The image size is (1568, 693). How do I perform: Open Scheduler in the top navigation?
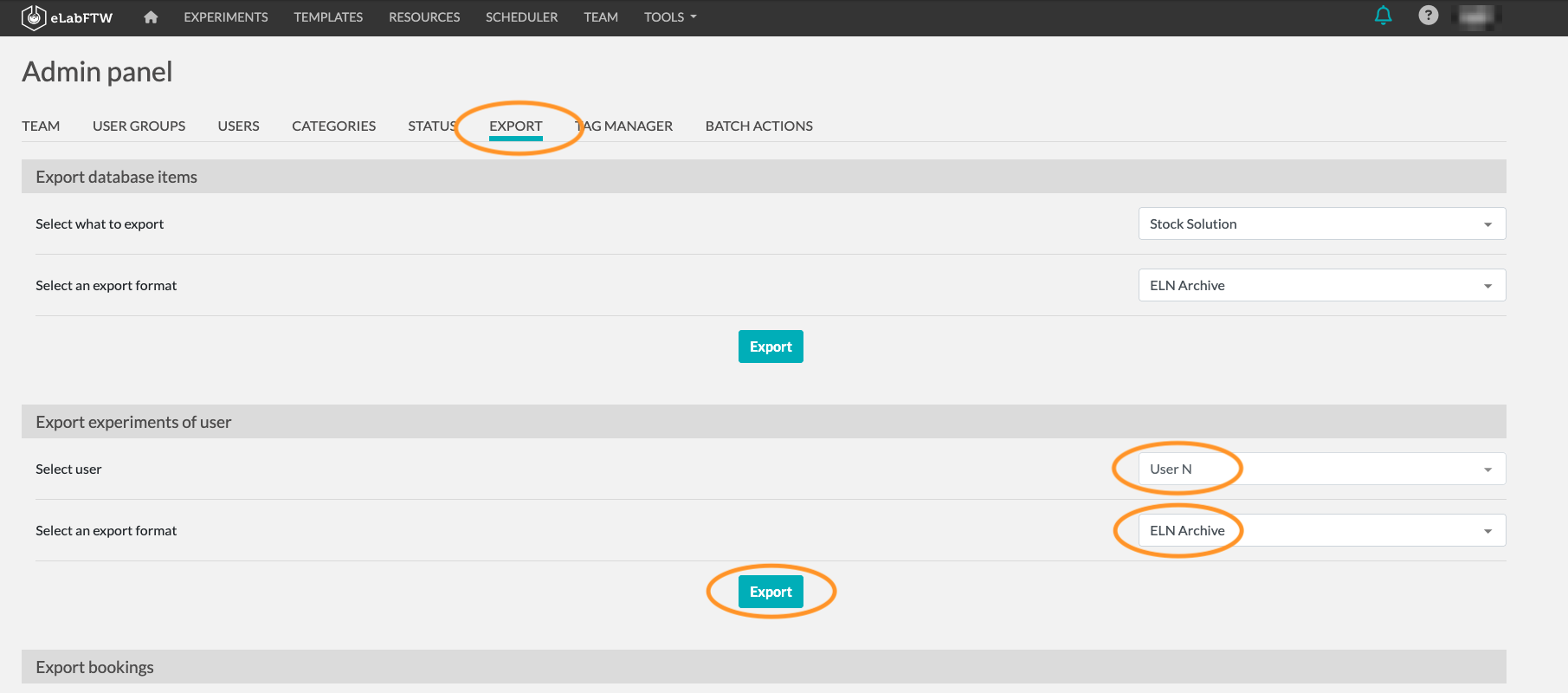[x=521, y=17]
